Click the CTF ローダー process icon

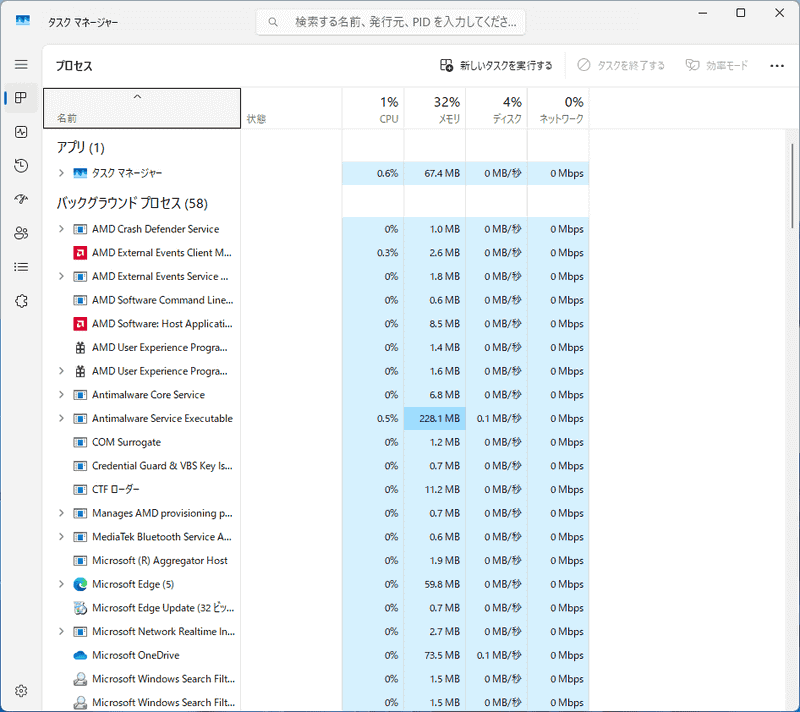[x=80, y=490]
